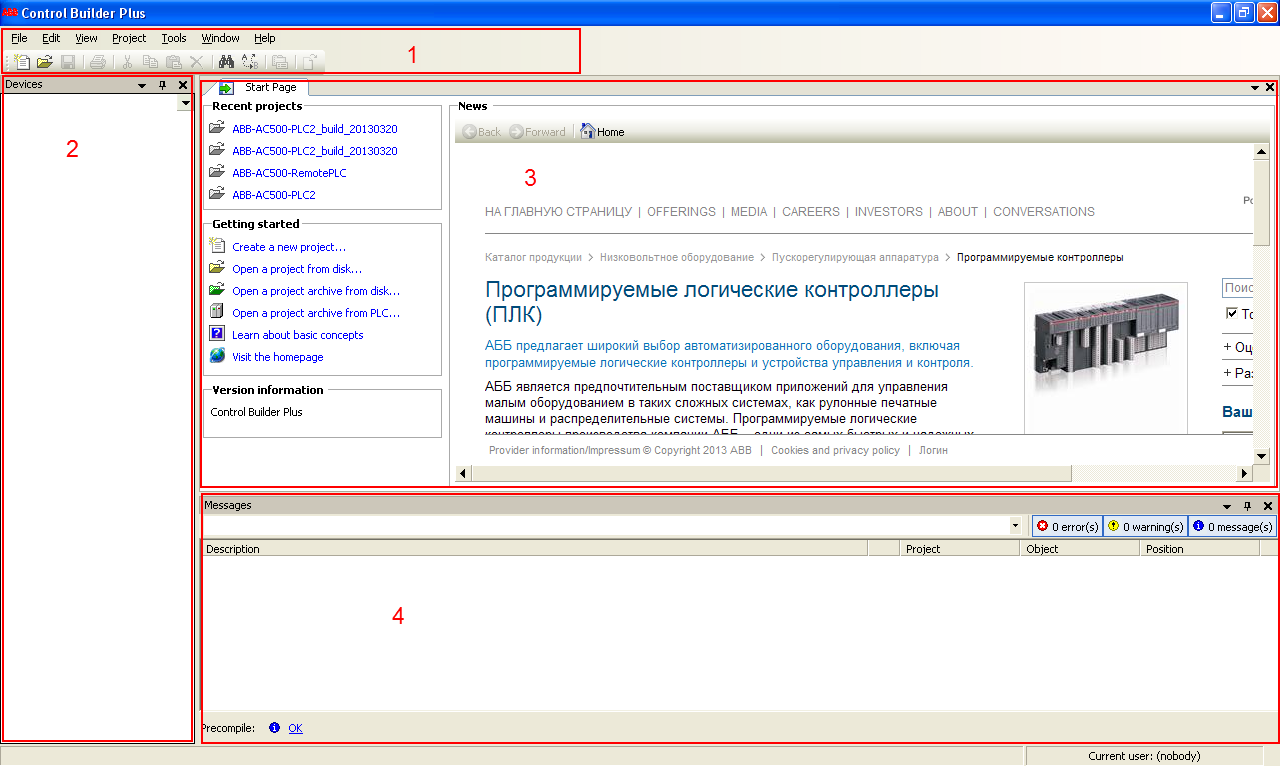Toggle the 0 error(s) filter
Image resolution: width=1280 pixels, height=766 pixels.
(1067, 526)
